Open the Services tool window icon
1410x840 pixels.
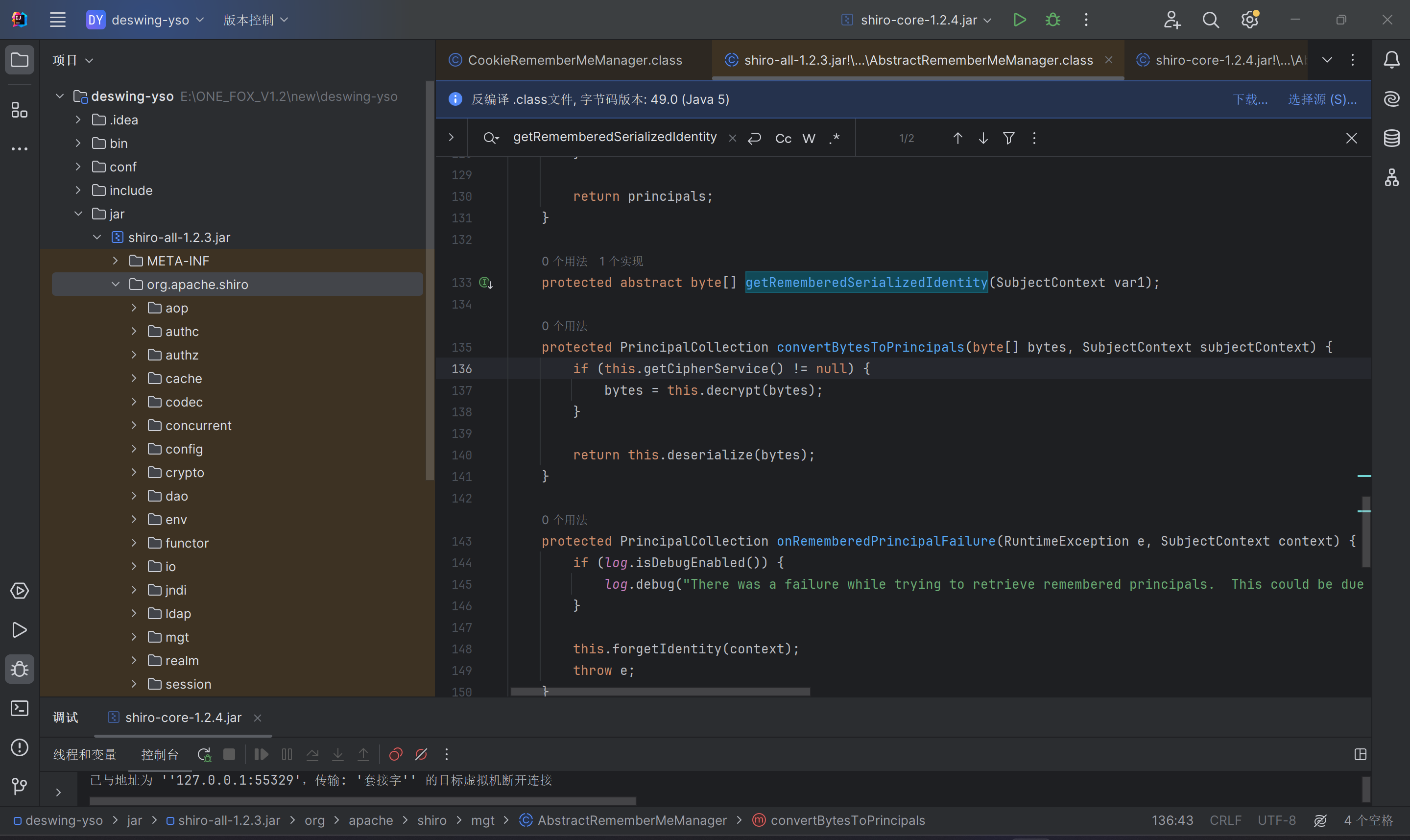pos(20,591)
